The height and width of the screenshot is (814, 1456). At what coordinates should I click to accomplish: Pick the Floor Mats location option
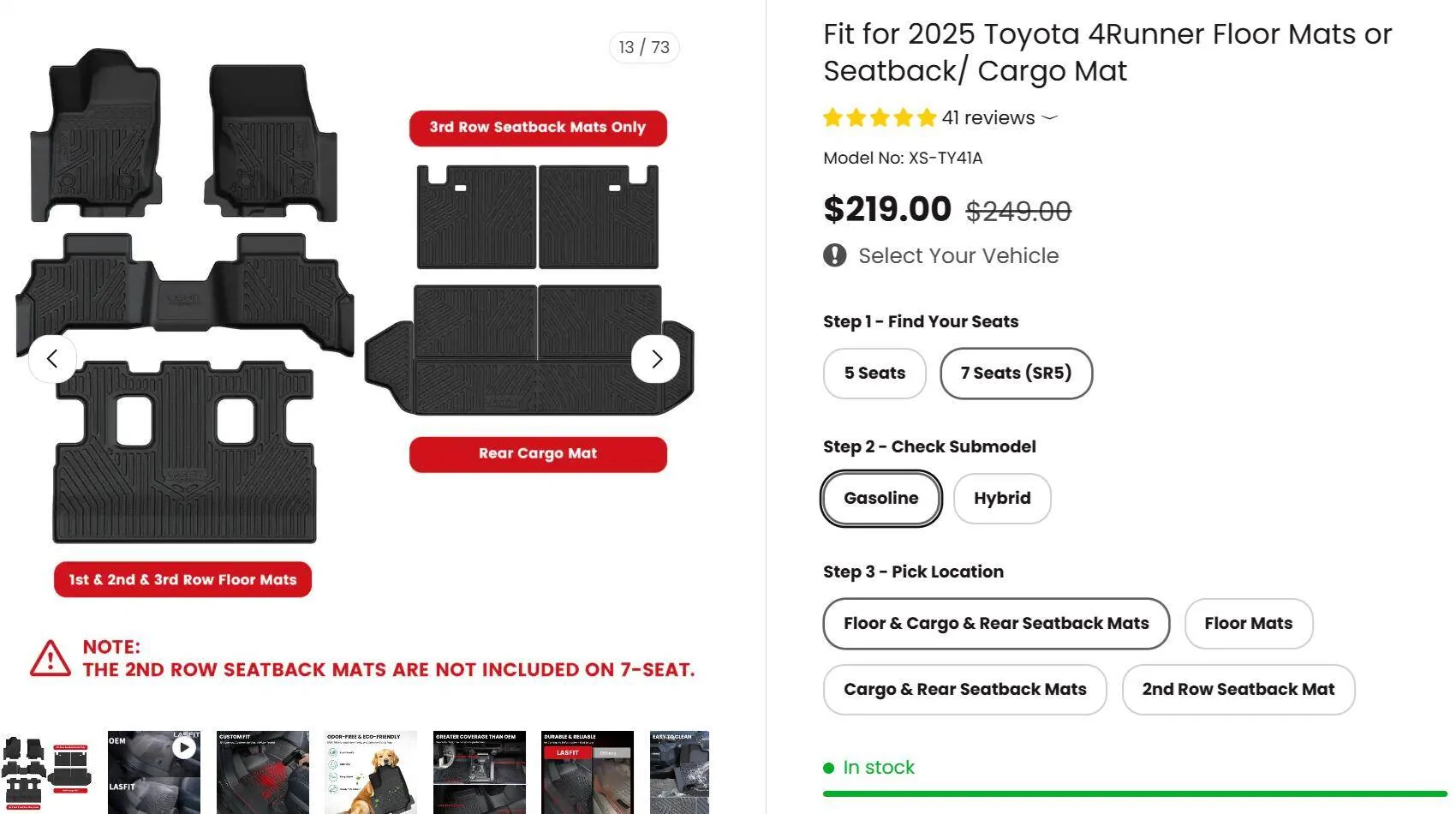1248,623
